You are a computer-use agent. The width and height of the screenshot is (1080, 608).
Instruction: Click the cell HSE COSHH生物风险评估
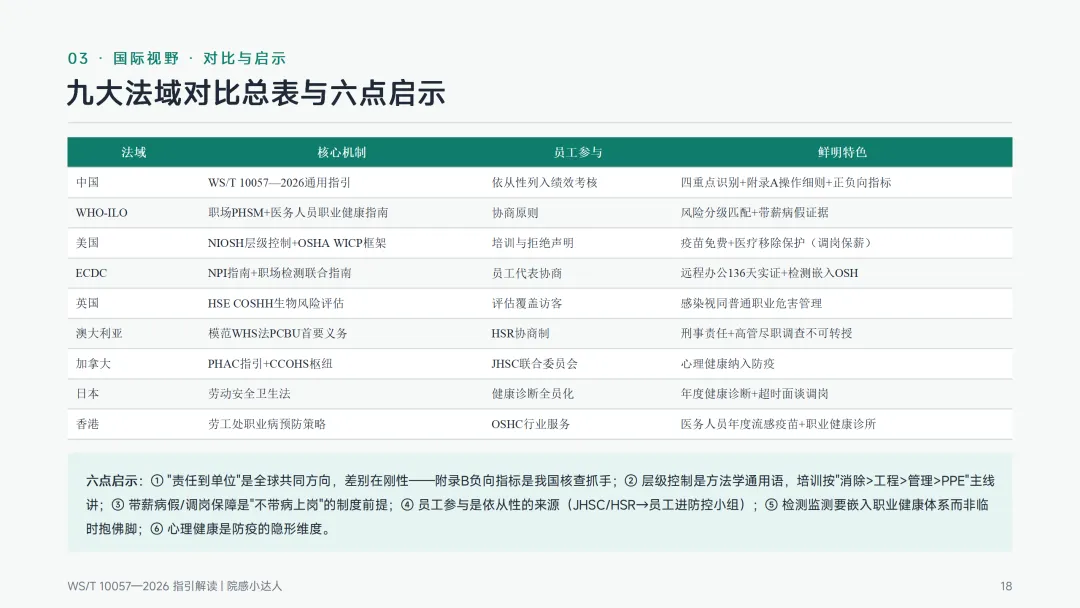click(x=276, y=304)
